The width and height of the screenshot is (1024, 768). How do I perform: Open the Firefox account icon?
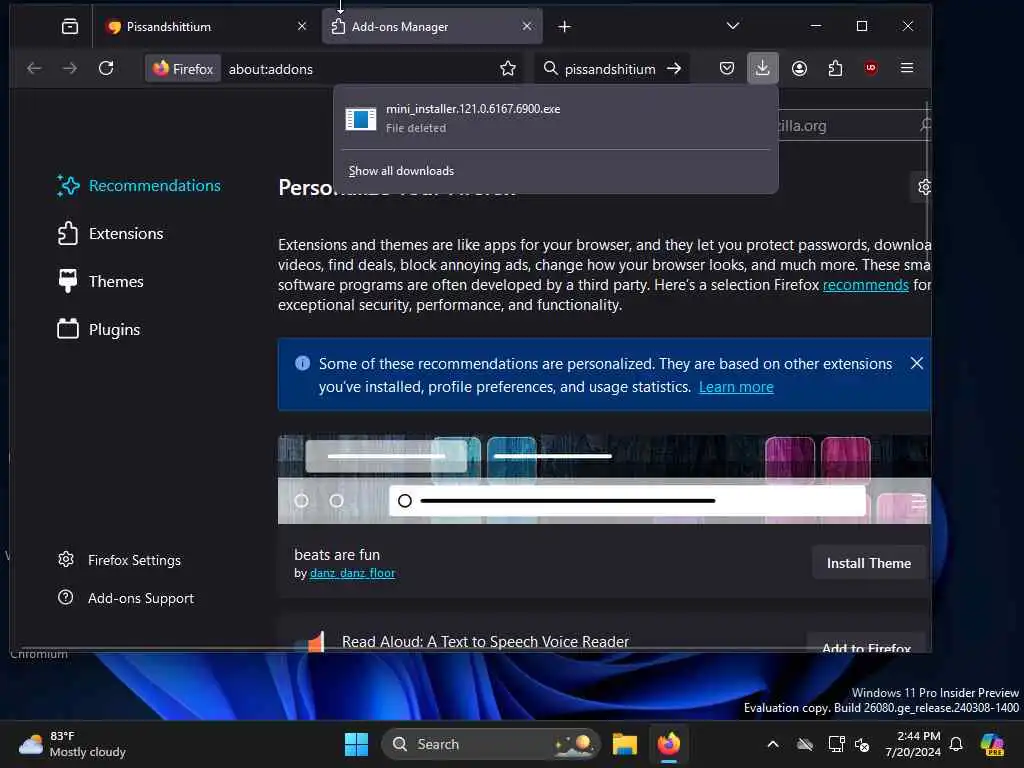(799, 68)
